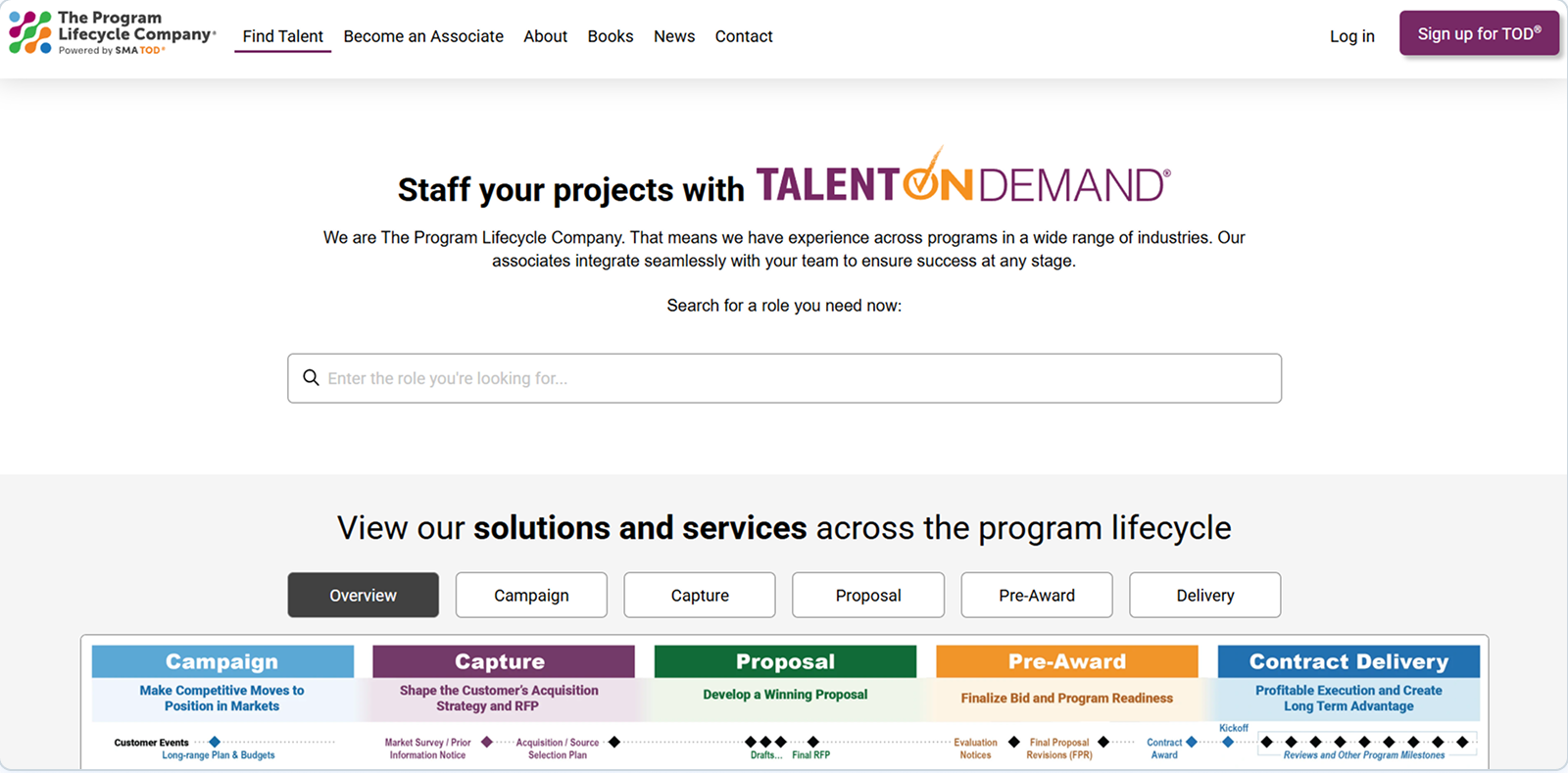Open the Contact page link
The image size is (1568, 773).
click(x=744, y=36)
